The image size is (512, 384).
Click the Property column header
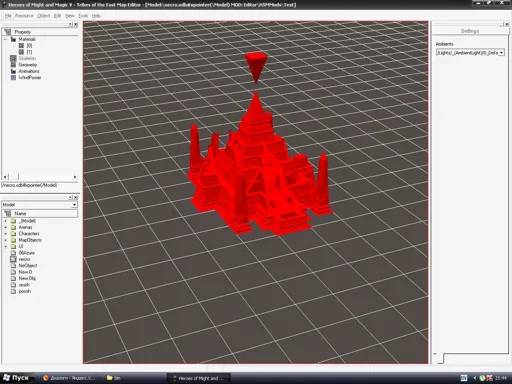click(40, 32)
